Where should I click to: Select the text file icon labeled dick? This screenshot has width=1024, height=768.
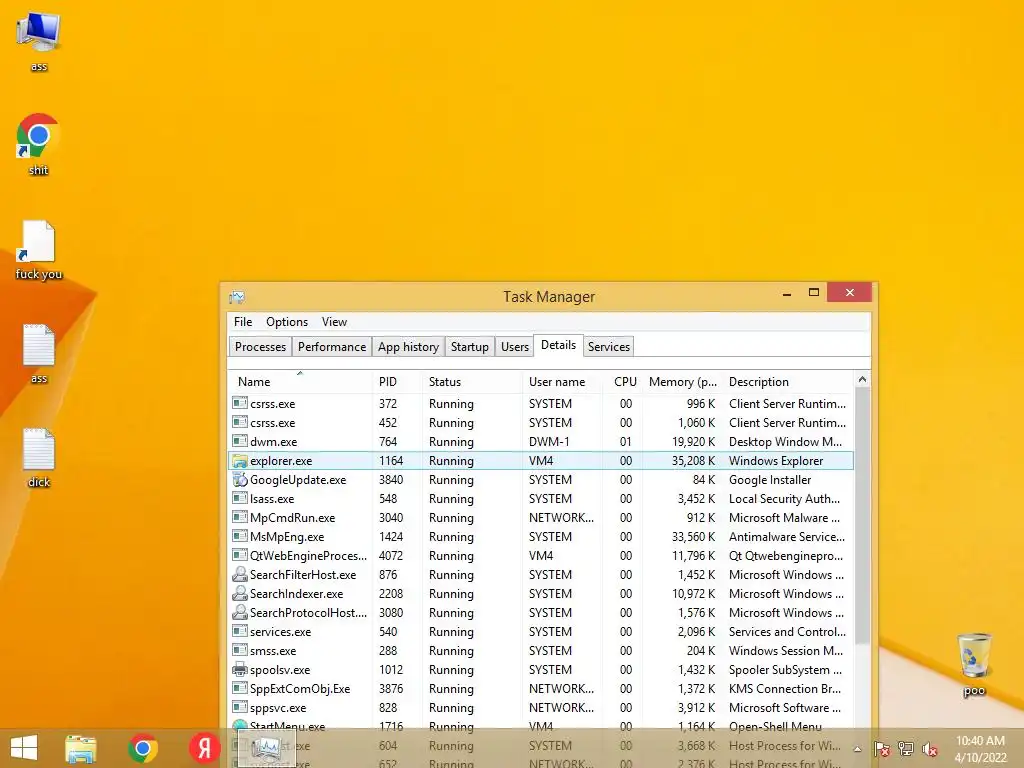(39, 458)
